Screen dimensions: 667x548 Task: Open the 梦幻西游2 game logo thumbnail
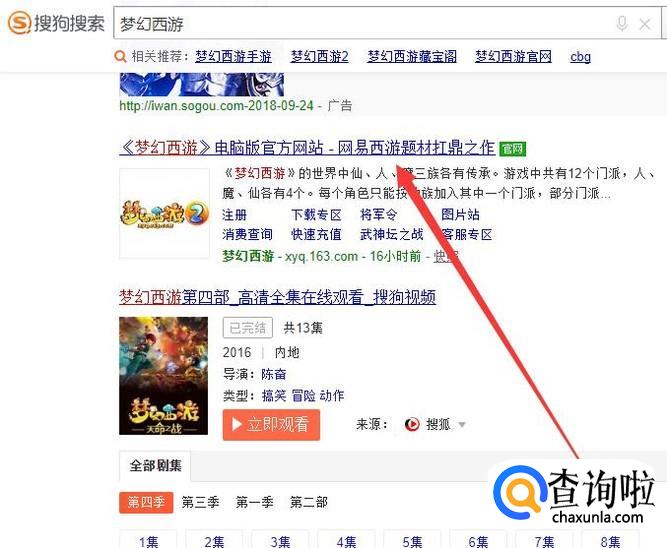tap(164, 214)
